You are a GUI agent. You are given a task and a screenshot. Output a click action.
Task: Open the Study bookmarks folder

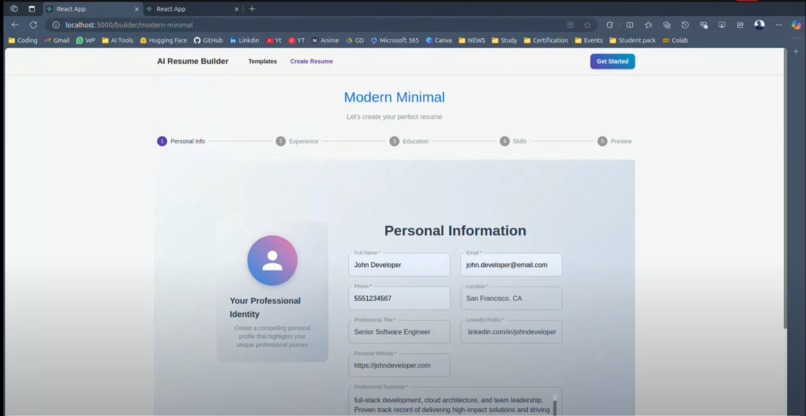(x=504, y=40)
